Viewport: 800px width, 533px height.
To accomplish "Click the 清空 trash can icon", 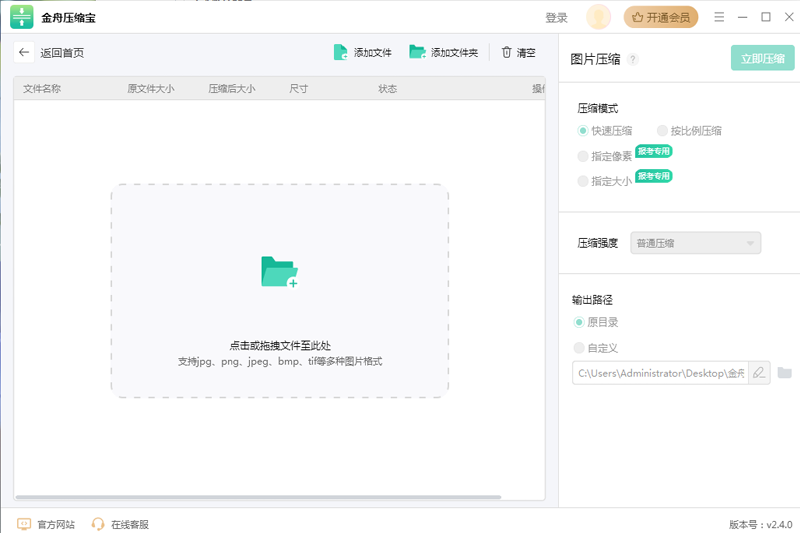I will point(507,53).
